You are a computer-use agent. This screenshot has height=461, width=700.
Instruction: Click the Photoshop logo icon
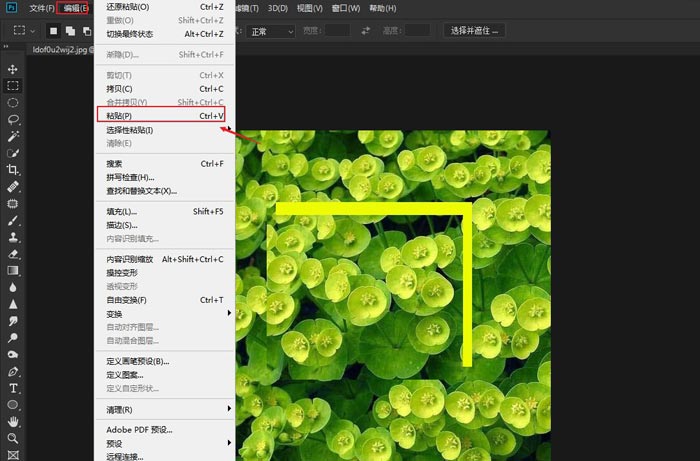tap(11, 8)
